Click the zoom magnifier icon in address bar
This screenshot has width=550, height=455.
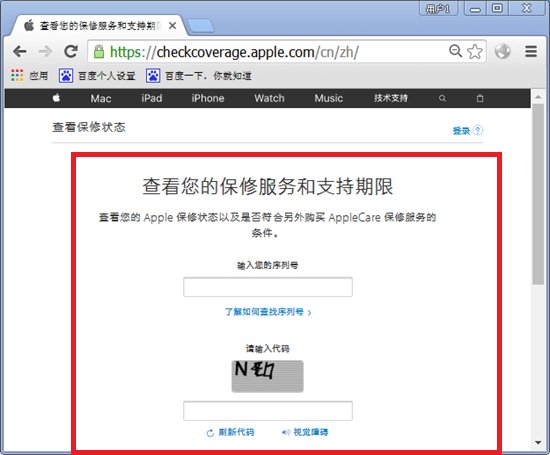tap(455, 51)
